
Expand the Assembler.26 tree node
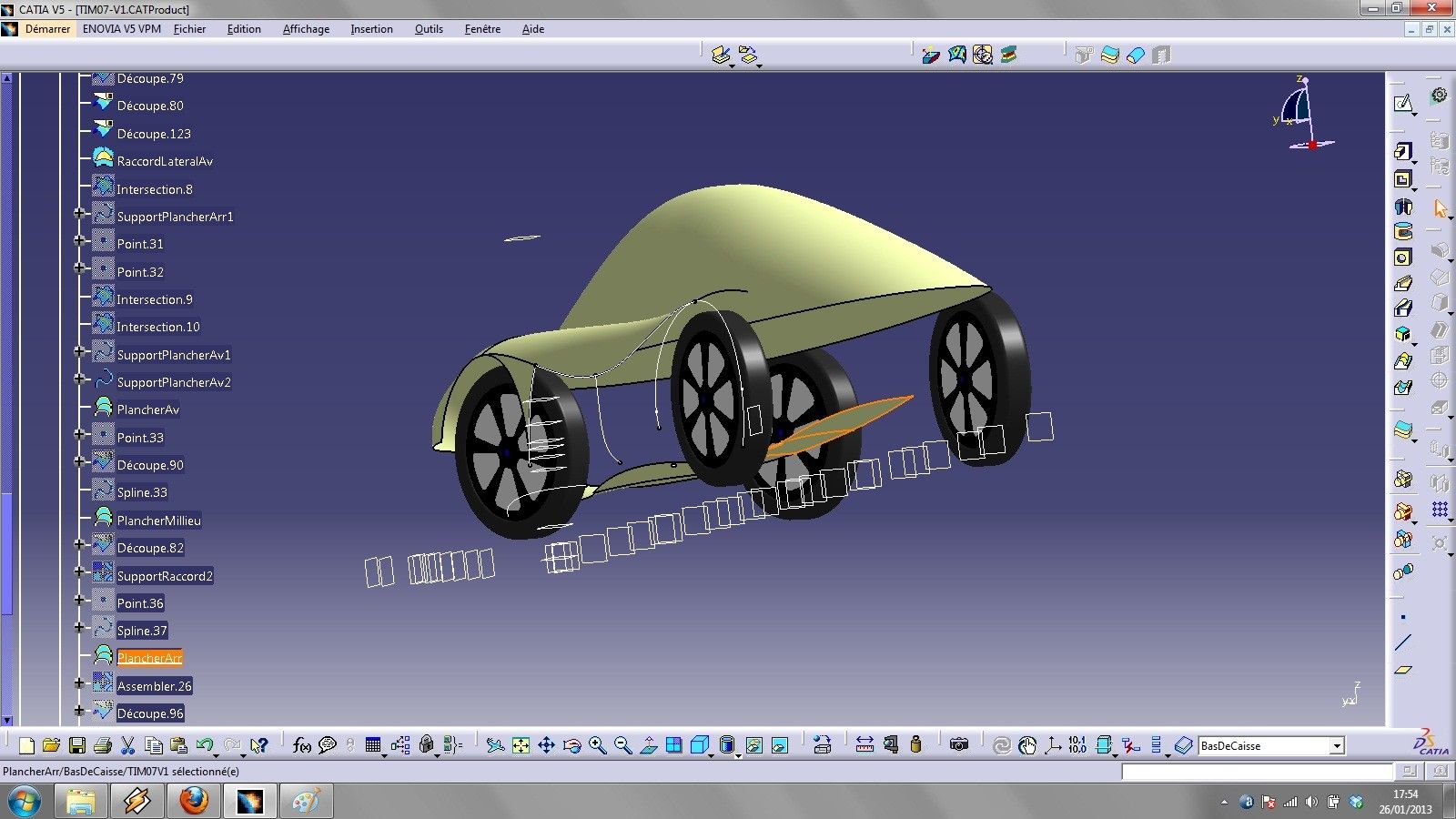79,684
